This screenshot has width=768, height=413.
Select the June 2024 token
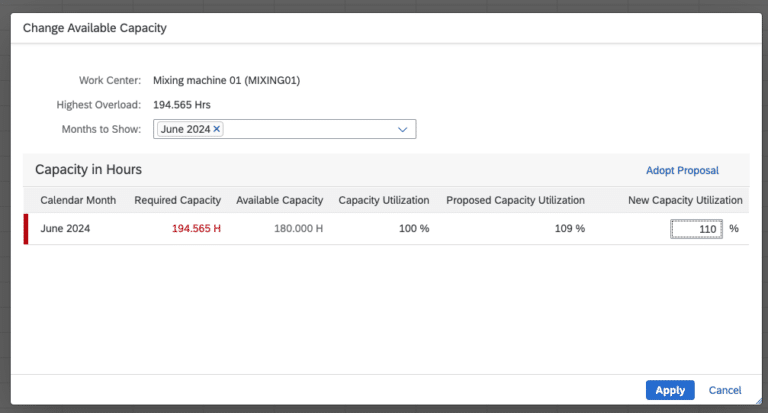point(185,129)
